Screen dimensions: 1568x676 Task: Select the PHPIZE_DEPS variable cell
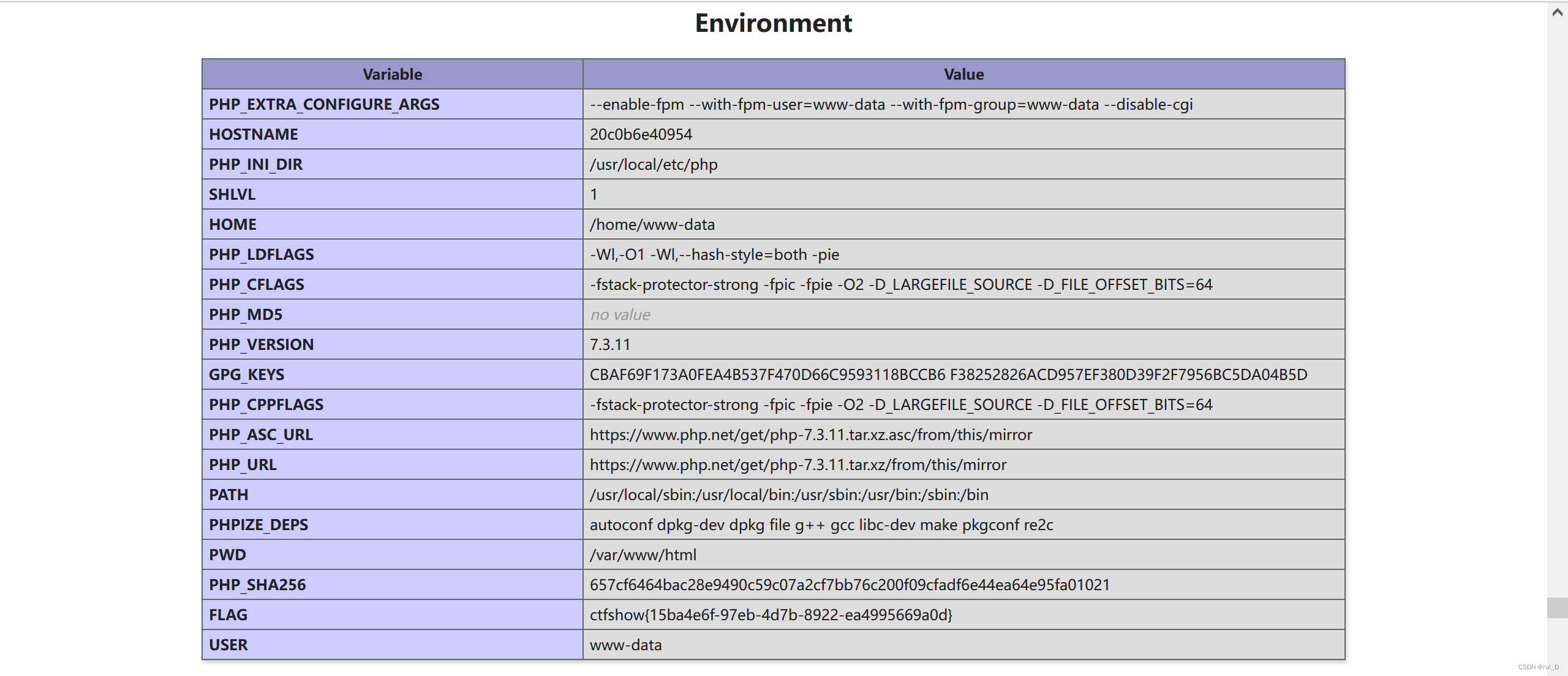(x=392, y=525)
